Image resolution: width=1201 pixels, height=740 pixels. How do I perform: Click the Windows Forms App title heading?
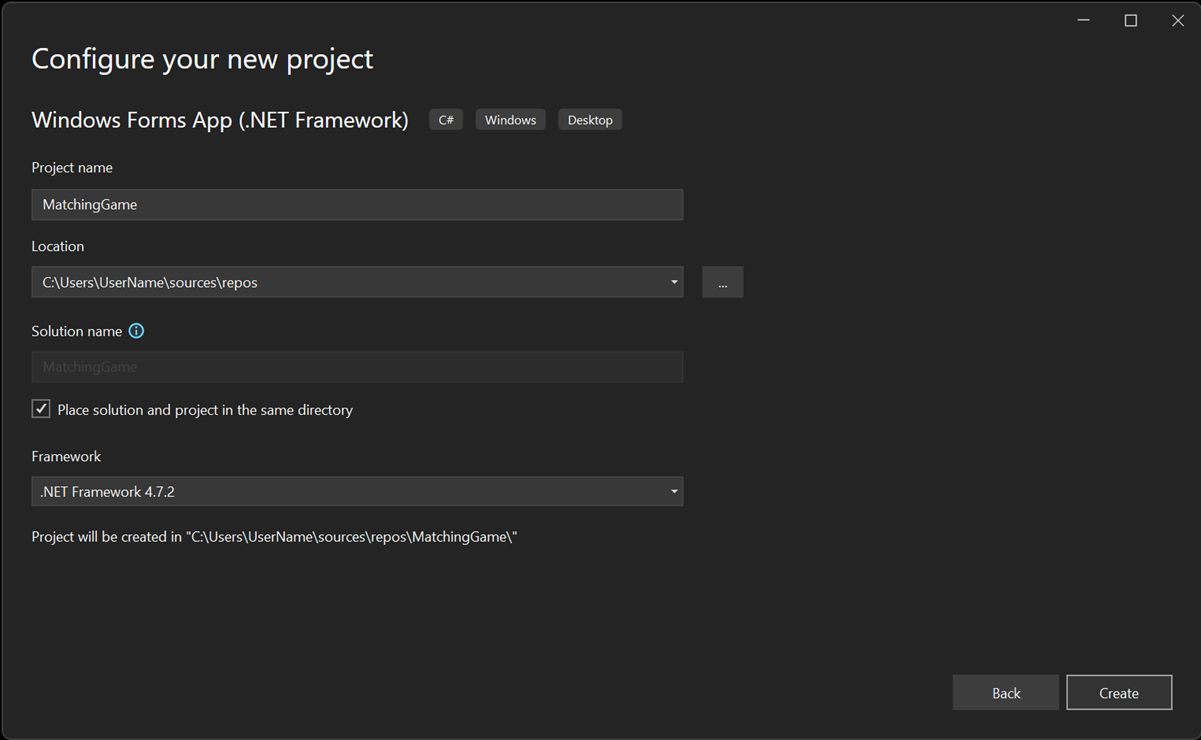220,119
